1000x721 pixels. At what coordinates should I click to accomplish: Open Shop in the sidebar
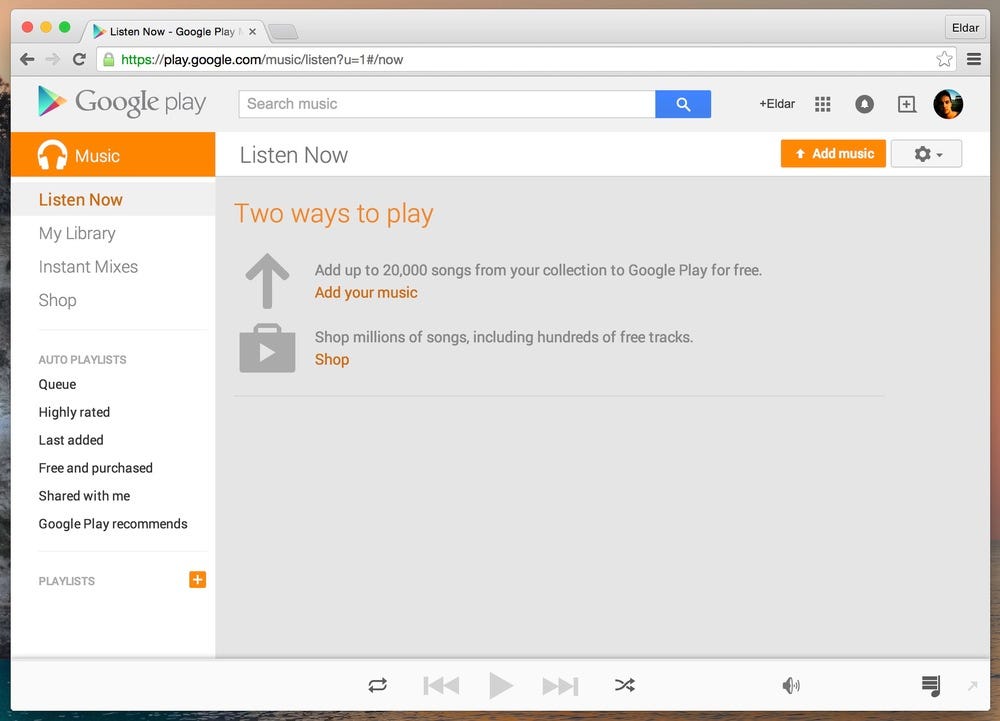(x=57, y=300)
